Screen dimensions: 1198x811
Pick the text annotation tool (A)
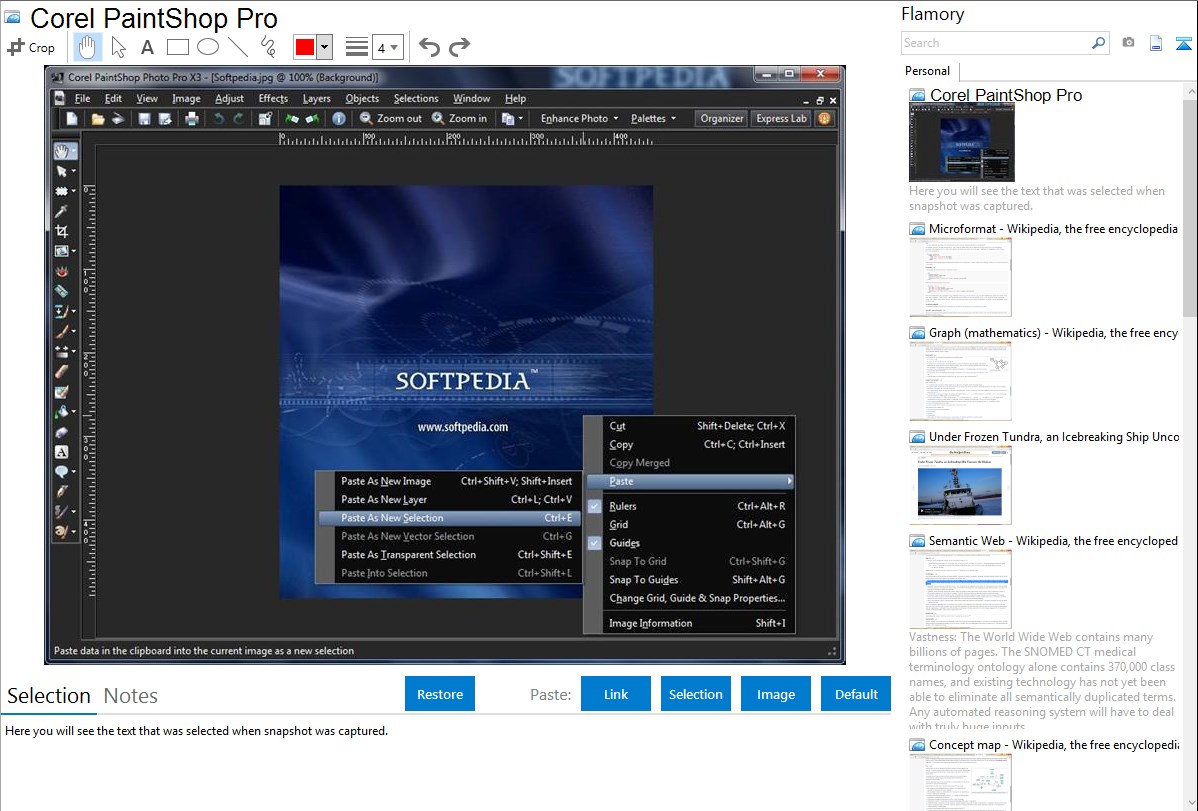pyautogui.click(x=147, y=47)
